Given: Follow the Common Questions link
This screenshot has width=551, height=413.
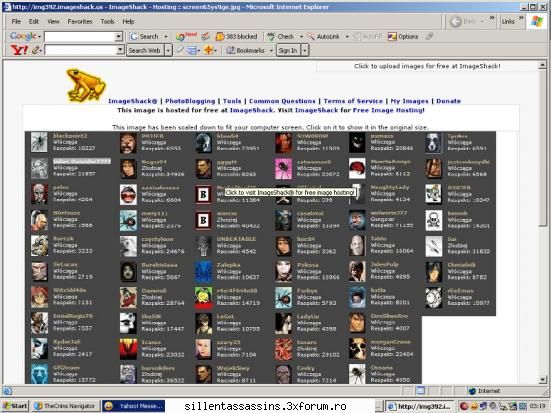Looking at the screenshot, I should pos(282,101).
